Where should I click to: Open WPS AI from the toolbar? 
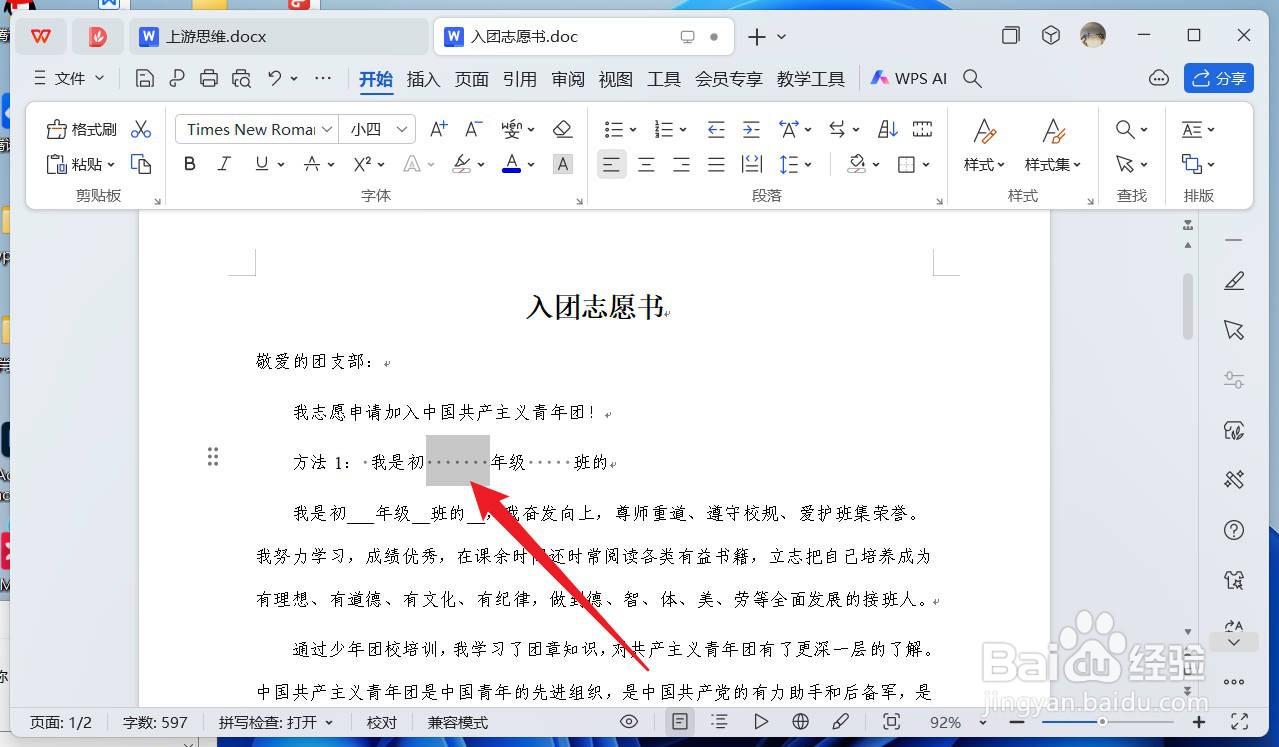907,78
